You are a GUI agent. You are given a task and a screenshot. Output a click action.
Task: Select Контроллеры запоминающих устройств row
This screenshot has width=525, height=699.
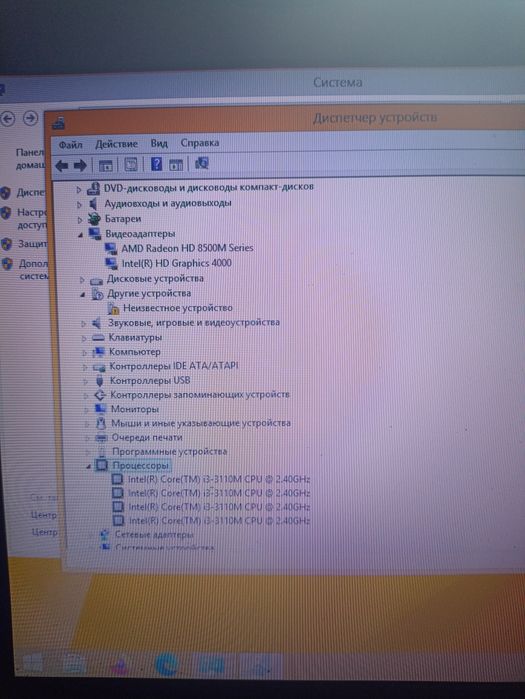pos(200,395)
